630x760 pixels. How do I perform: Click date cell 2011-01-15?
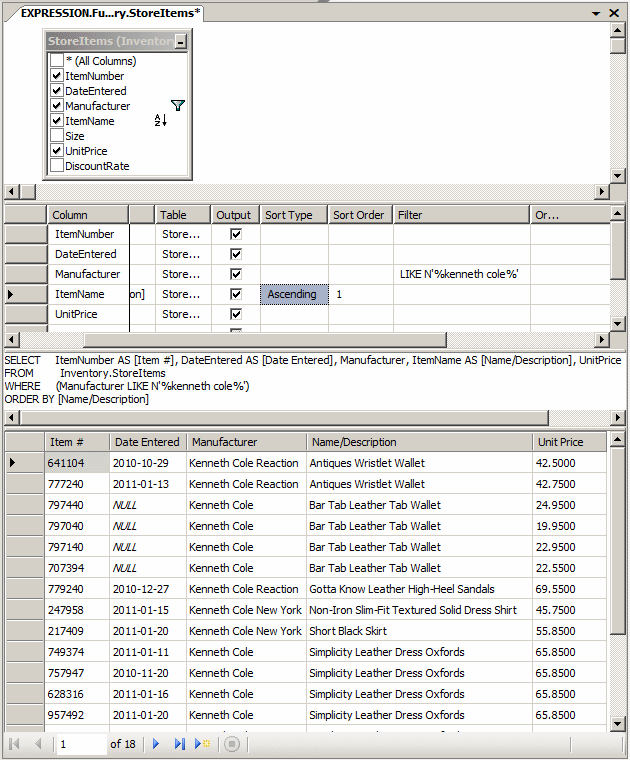pos(148,610)
